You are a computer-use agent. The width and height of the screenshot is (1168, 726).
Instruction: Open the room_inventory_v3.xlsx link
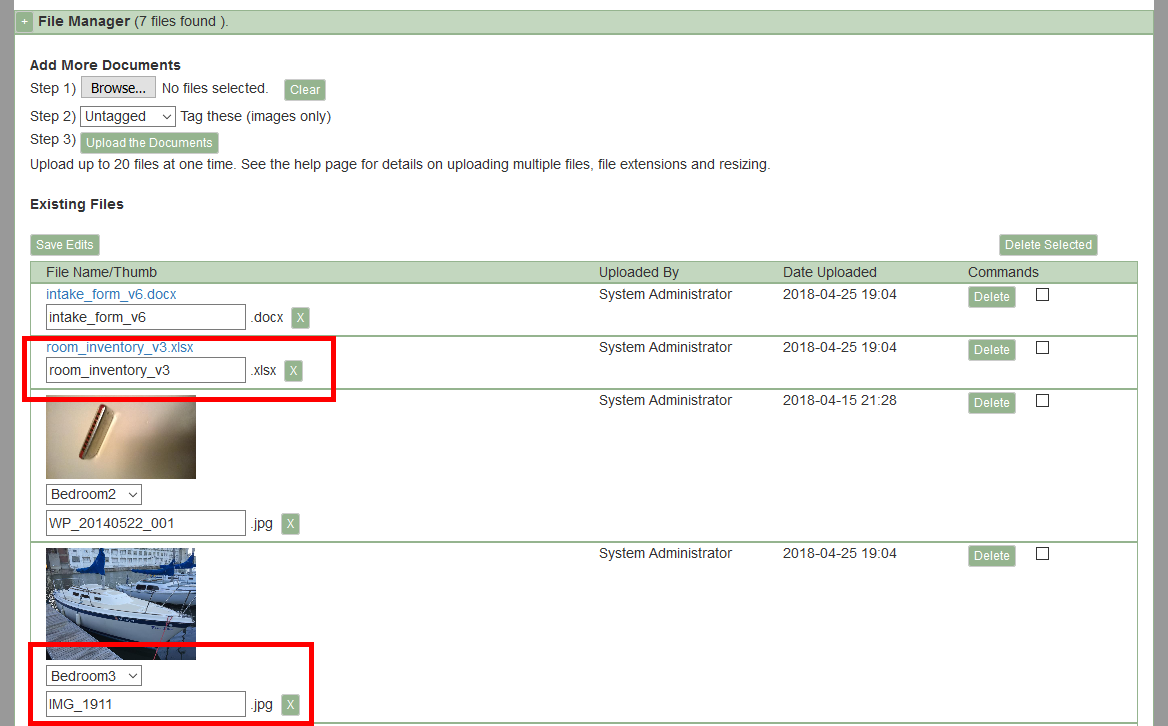[x=119, y=347]
